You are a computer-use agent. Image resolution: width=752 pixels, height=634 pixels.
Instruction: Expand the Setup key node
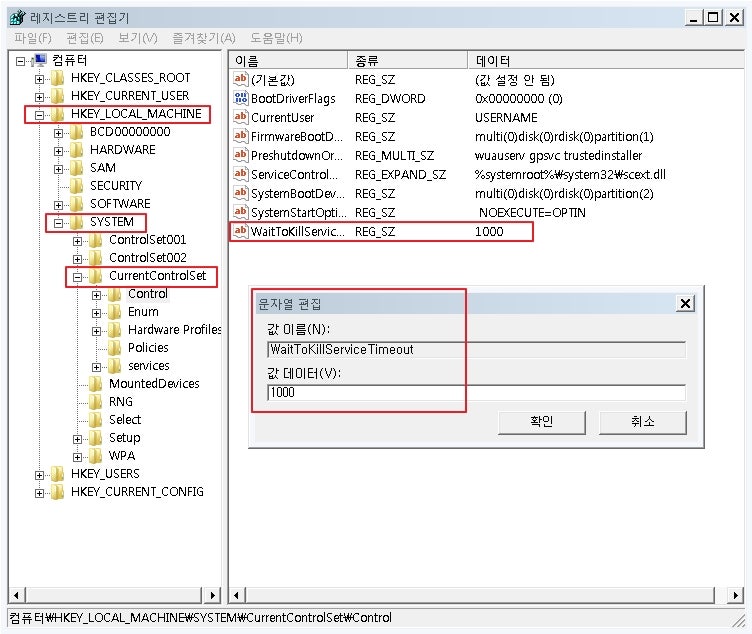pos(77,439)
